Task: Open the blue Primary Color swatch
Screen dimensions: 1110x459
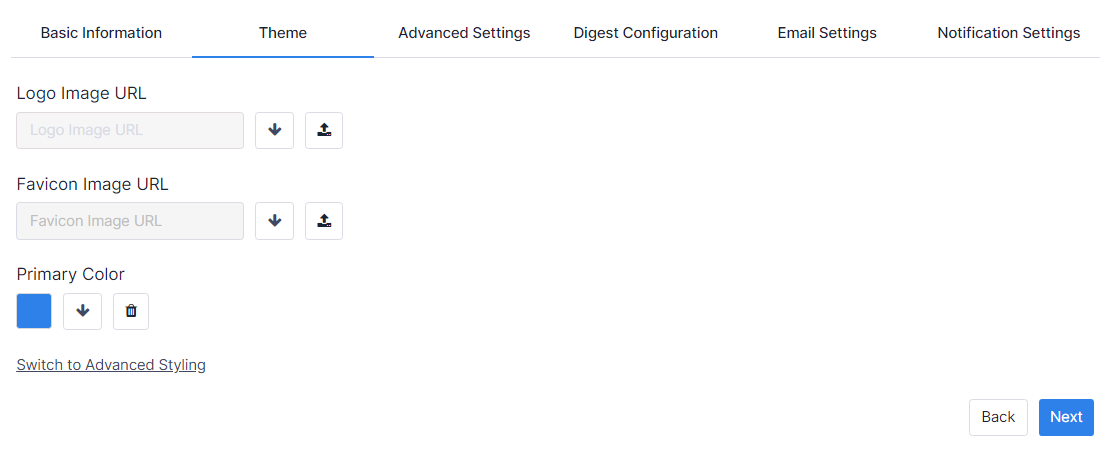Action: (34, 311)
